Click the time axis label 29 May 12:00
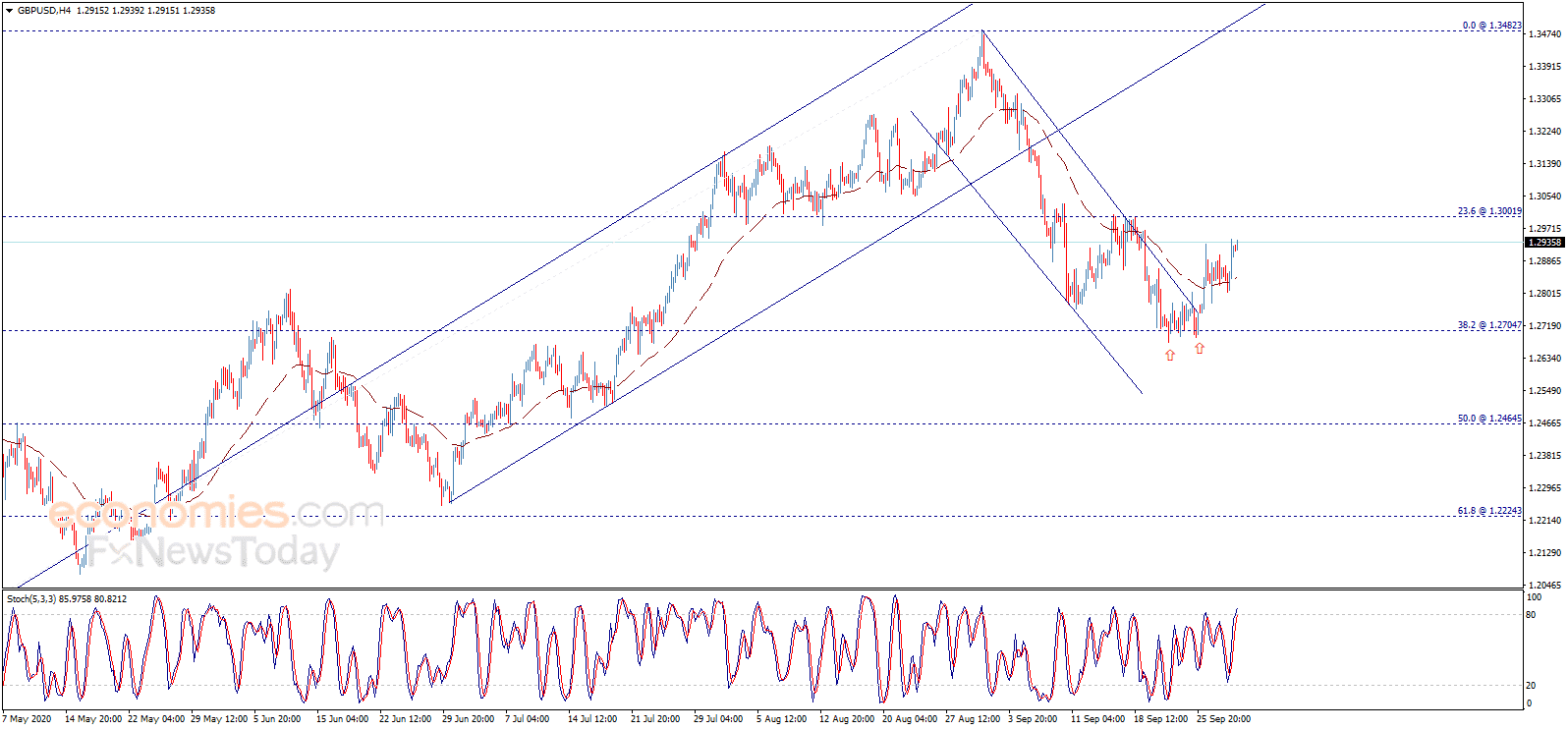 pos(219,719)
